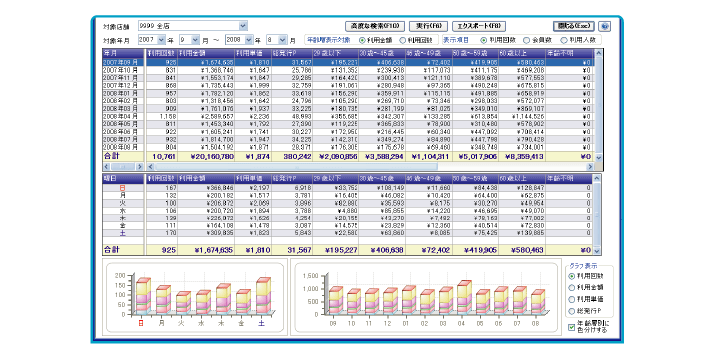Expand the start month dropdown
710x360 pixels.
pyautogui.click(x=195, y=40)
